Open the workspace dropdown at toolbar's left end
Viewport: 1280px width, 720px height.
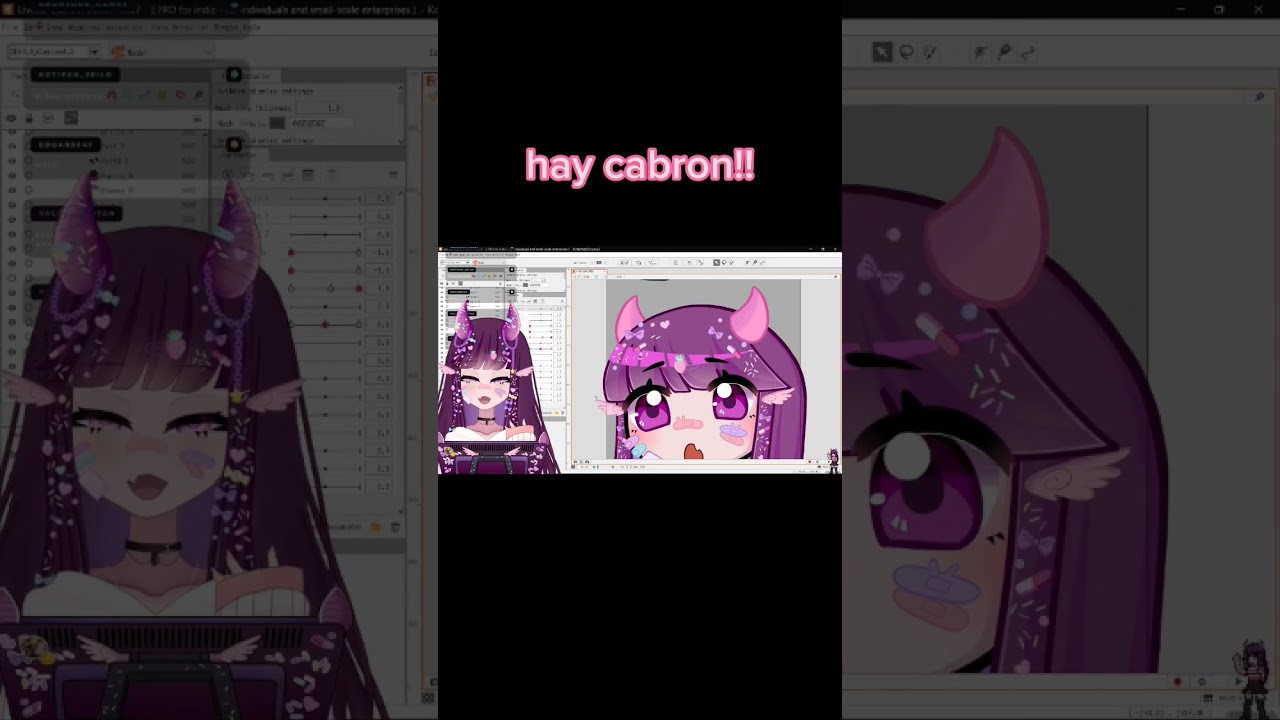click(54, 52)
